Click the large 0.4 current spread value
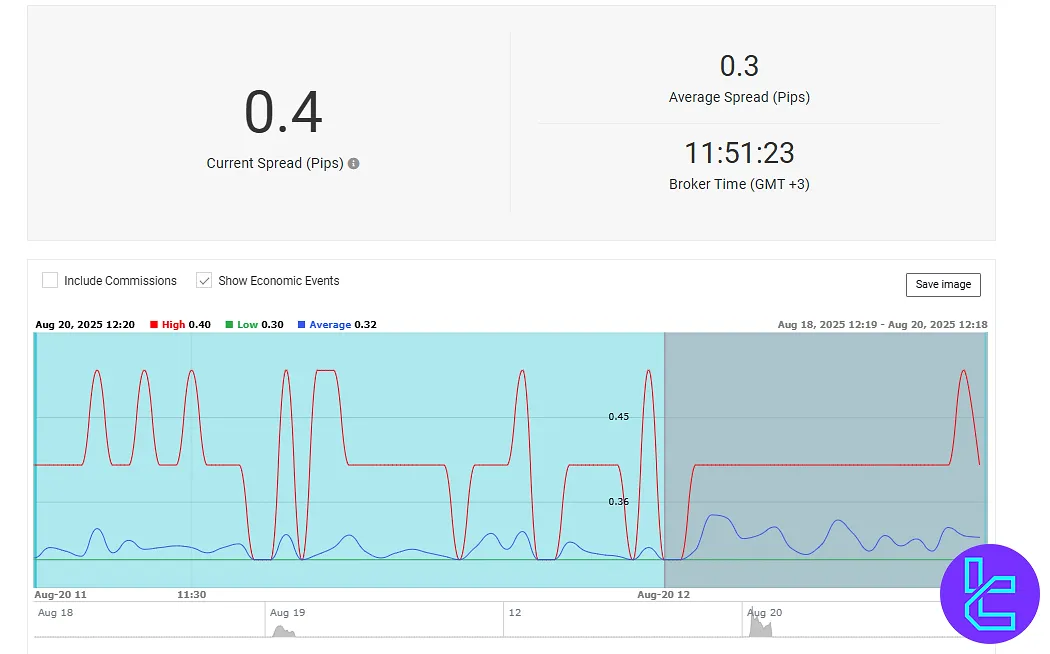This screenshot has width=1050, height=654. [x=283, y=113]
